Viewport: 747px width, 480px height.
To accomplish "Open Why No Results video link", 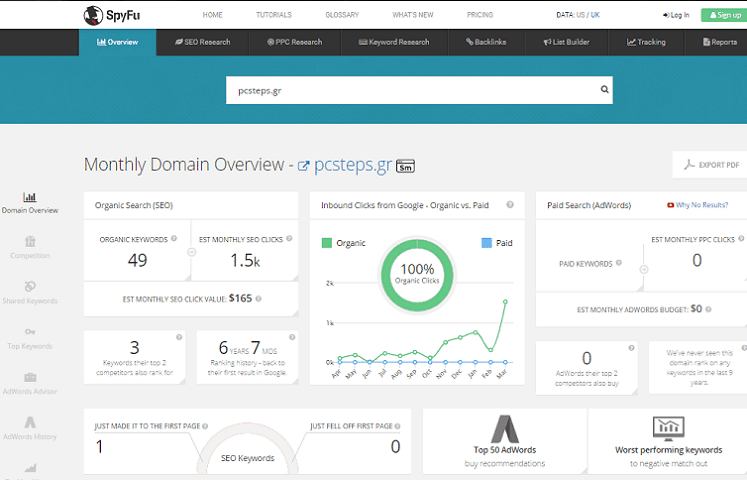I will (x=697, y=205).
